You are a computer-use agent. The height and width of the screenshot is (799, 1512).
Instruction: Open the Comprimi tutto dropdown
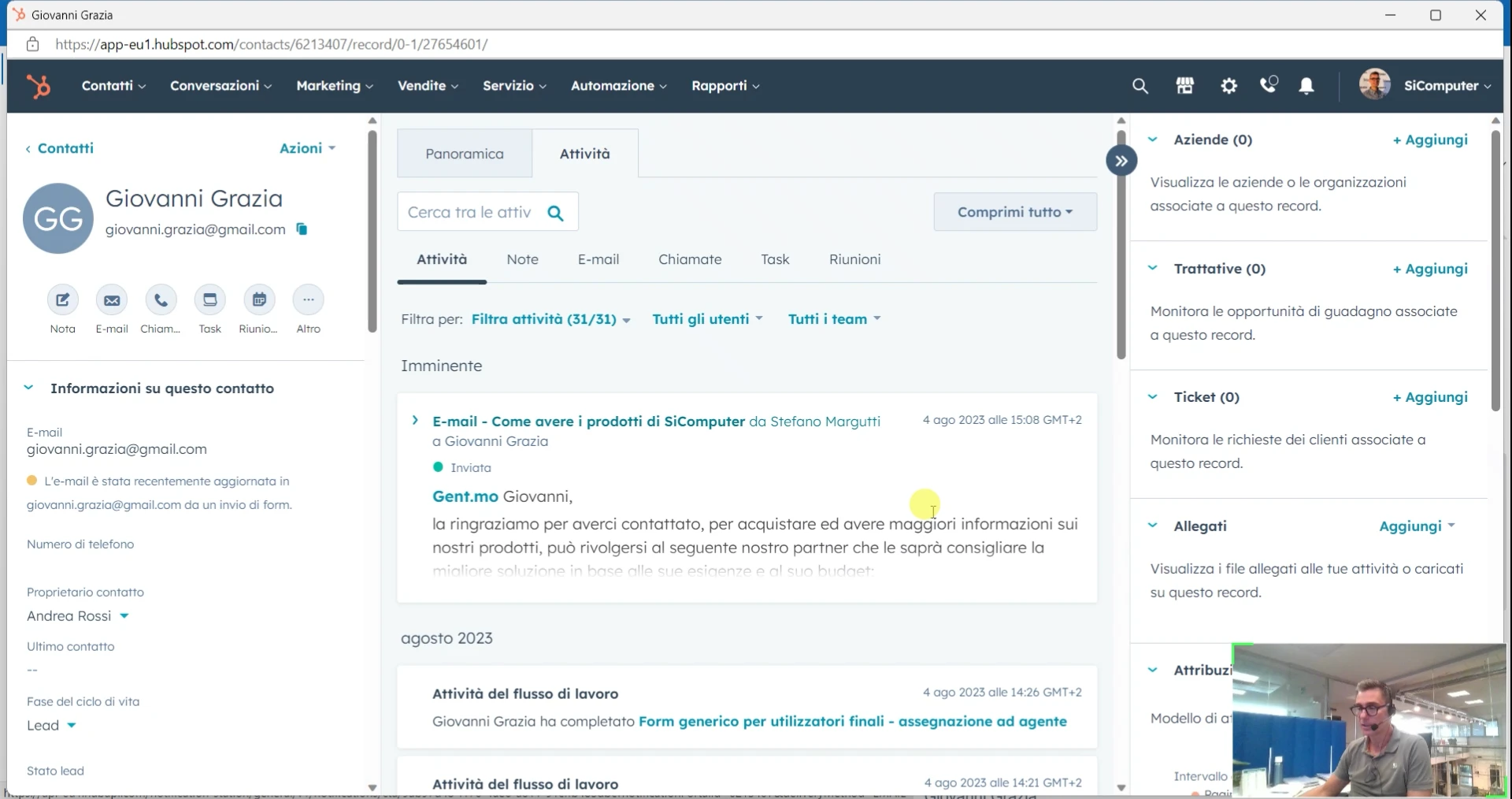(x=1014, y=212)
